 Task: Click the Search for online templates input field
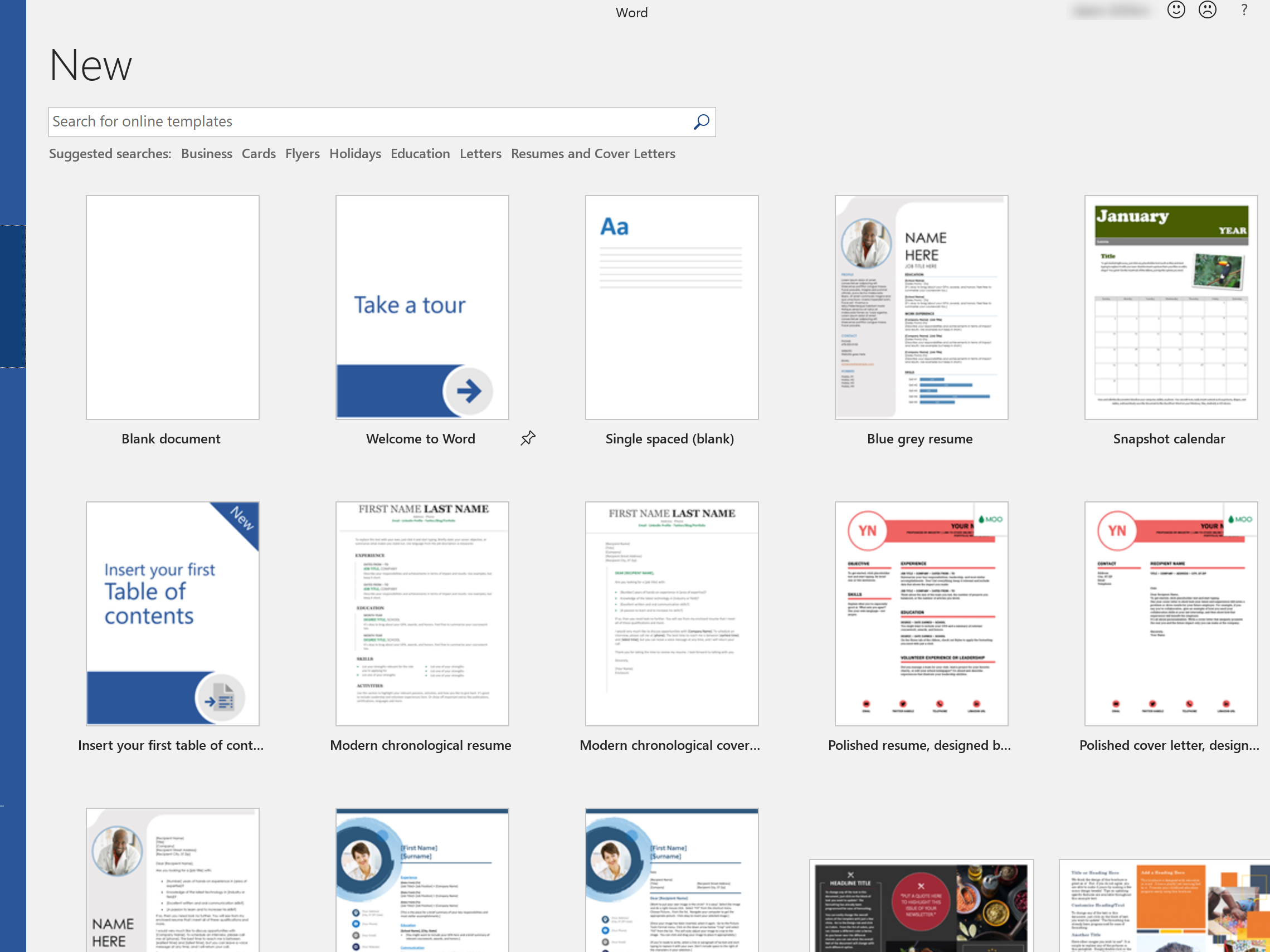click(382, 121)
